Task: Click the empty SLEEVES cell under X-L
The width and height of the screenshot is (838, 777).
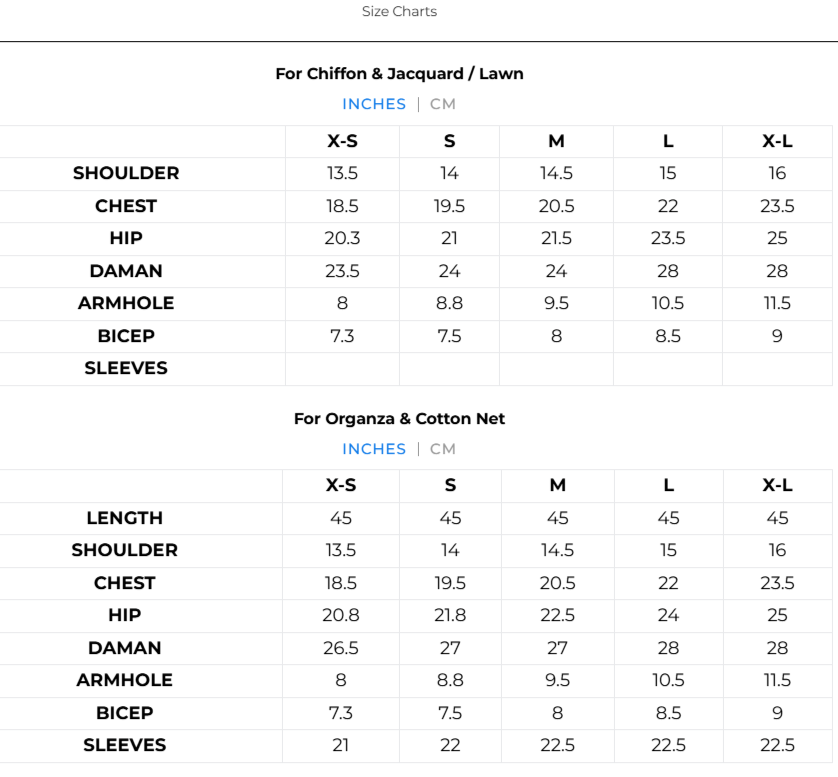Action: click(x=777, y=368)
